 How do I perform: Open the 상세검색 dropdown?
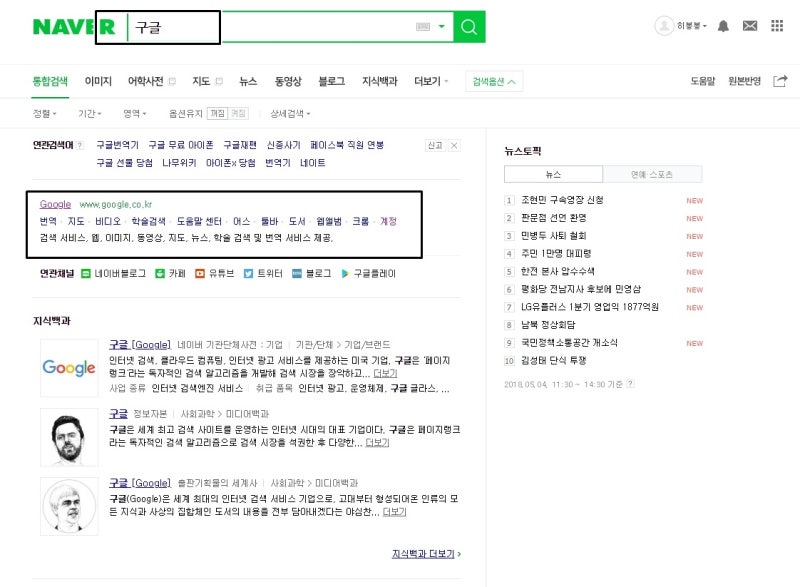290,113
